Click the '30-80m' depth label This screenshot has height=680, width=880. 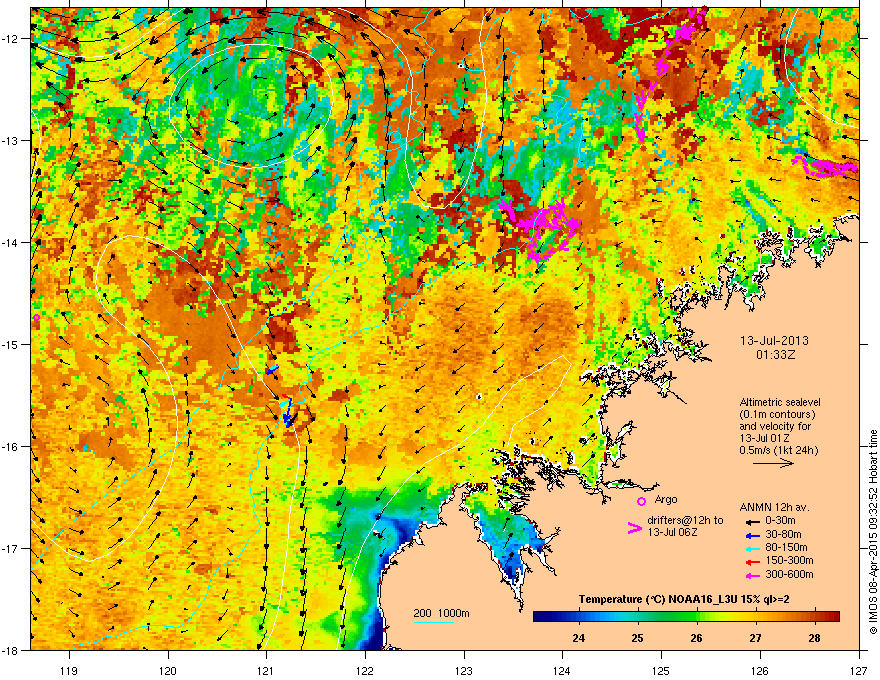coord(783,534)
